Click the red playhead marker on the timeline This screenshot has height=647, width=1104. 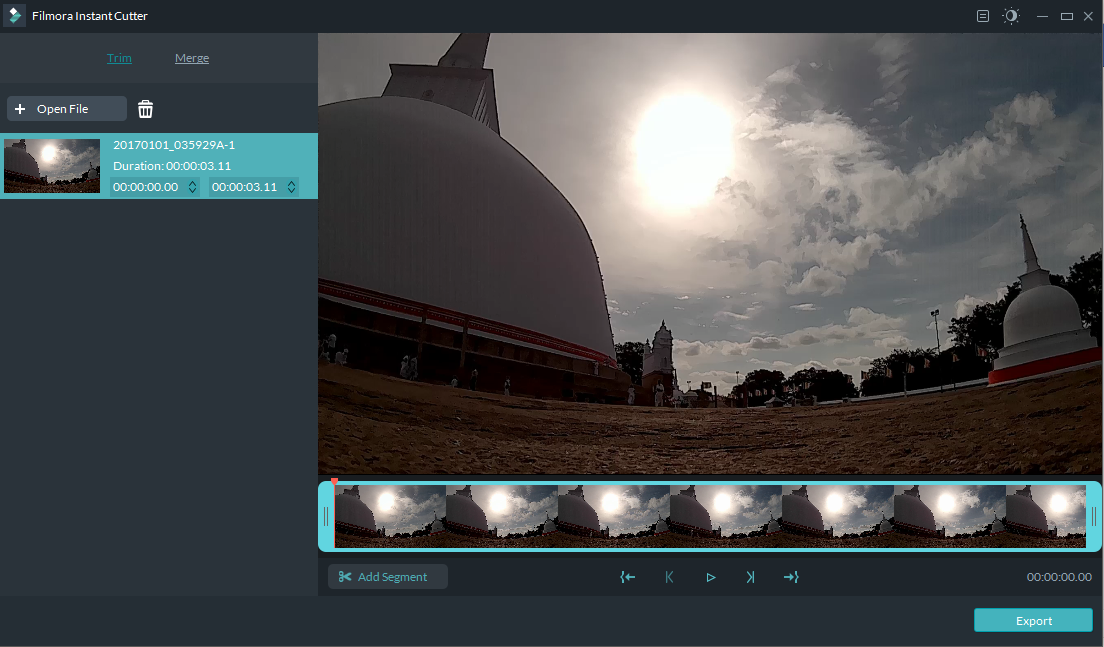[x=333, y=481]
